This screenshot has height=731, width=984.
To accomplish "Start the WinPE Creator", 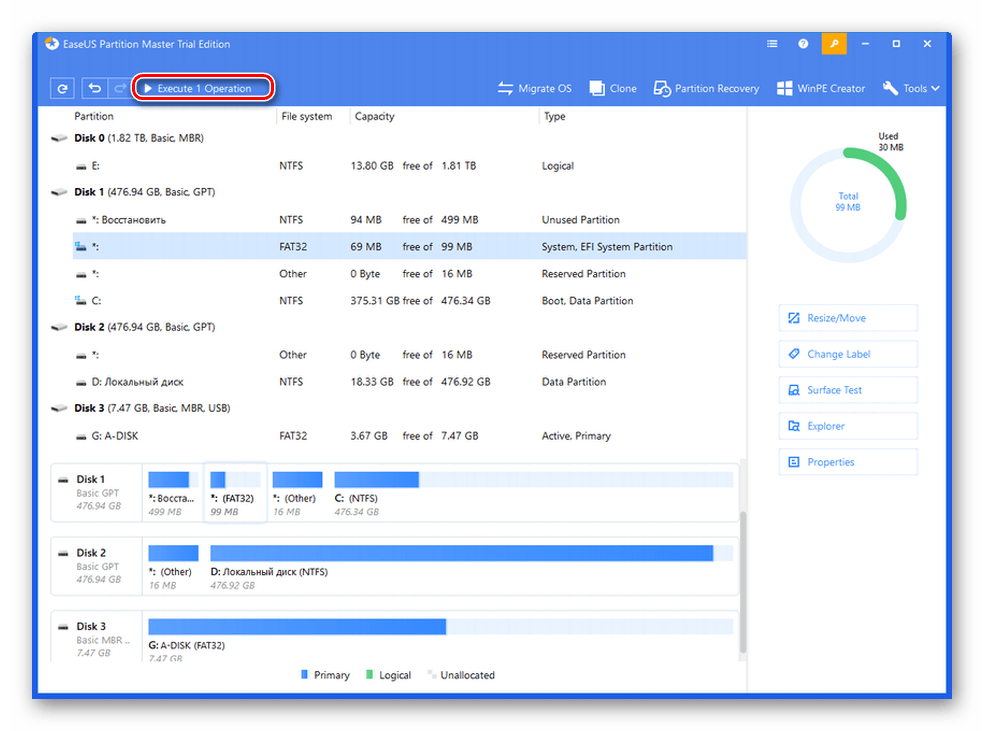I will (x=821, y=88).
